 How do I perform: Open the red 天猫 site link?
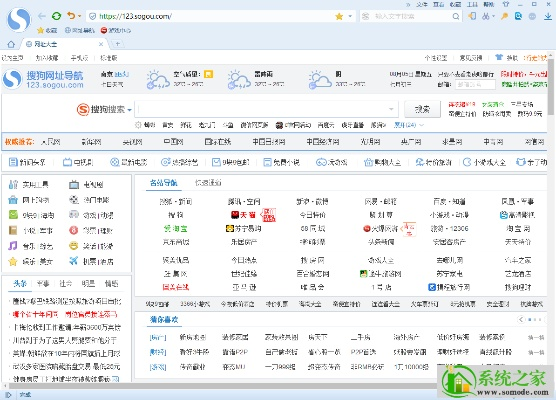(x=243, y=215)
